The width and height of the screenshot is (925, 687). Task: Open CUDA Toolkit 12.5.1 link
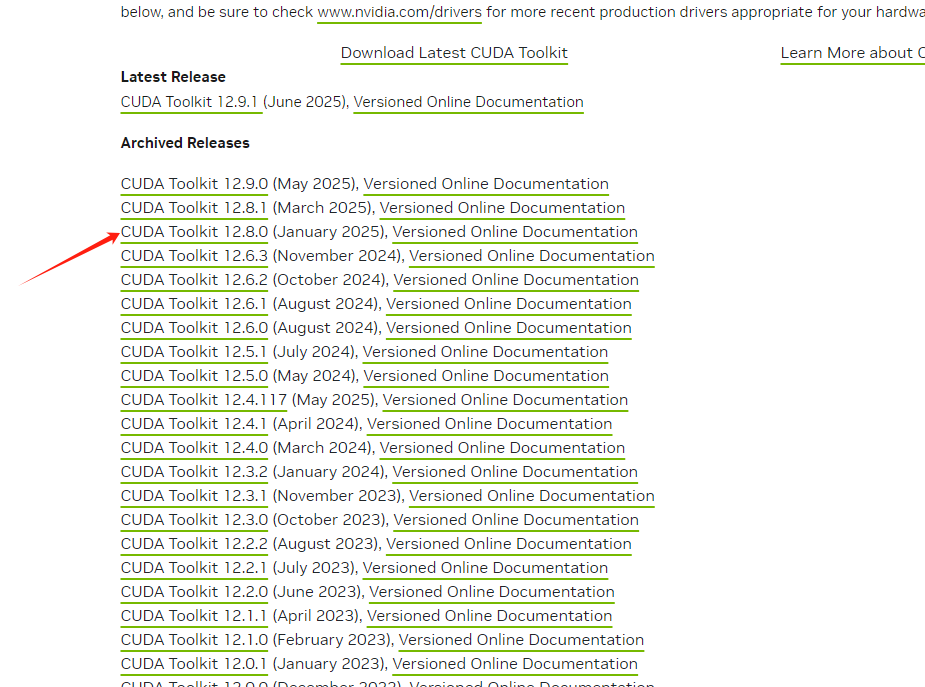[193, 351]
